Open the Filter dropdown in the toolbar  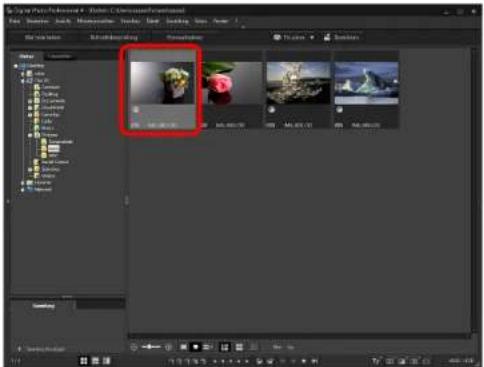coord(294,37)
